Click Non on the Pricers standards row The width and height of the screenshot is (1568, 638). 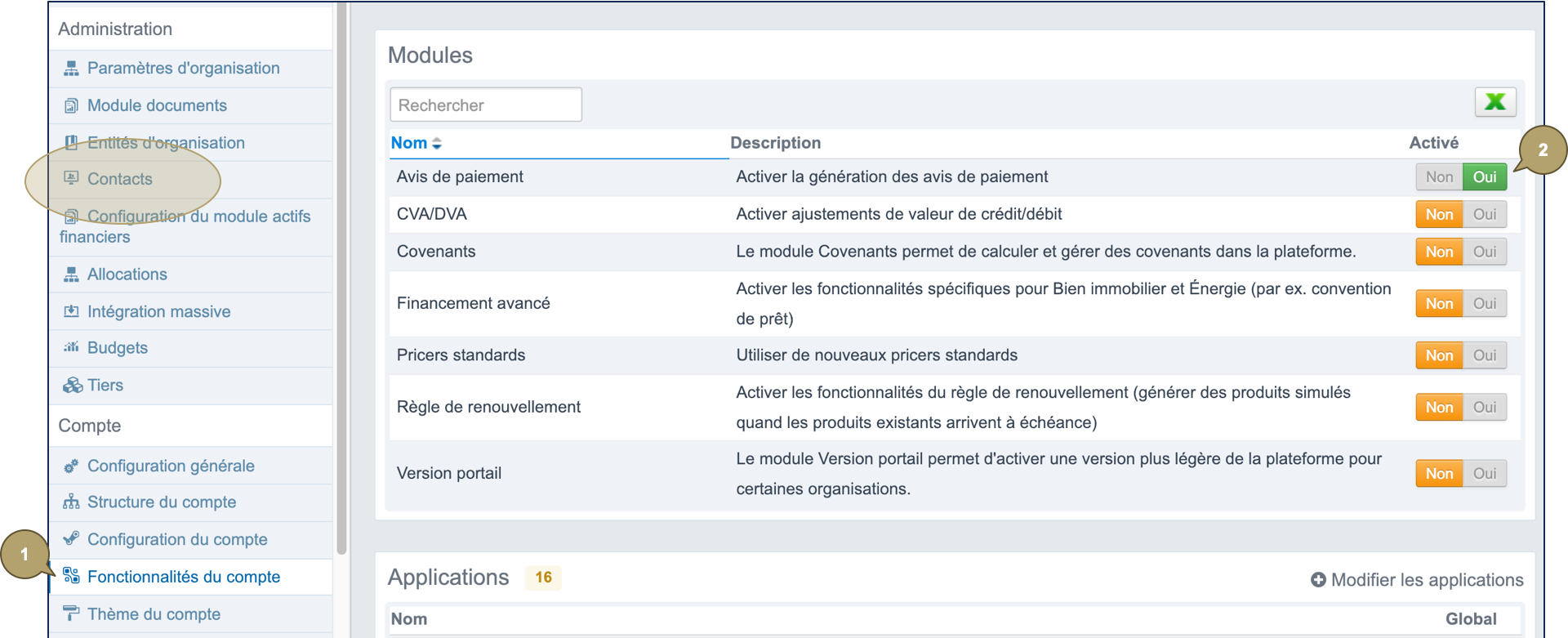click(1439, 355)
